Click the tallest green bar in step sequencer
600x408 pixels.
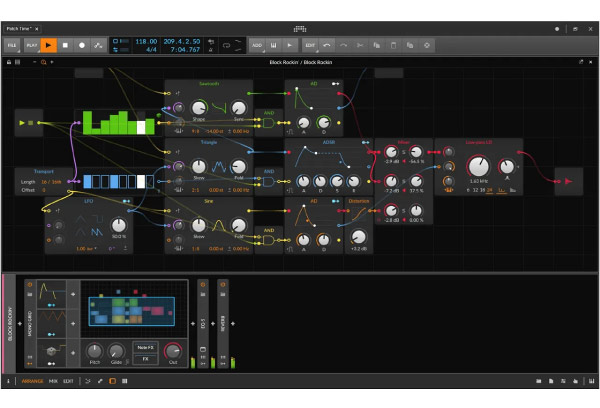pos(87,122)
